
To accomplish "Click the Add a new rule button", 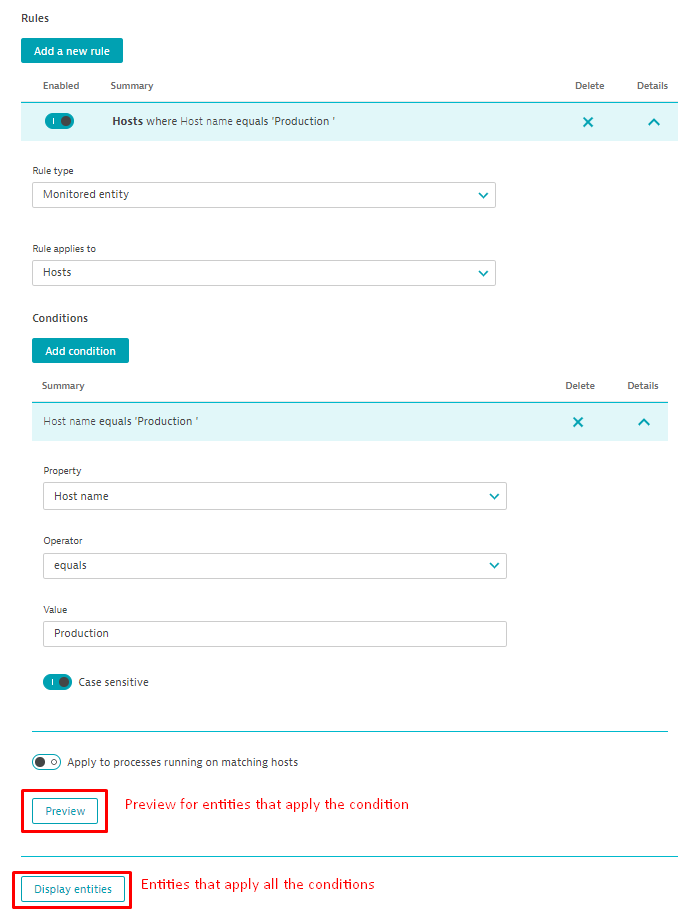I will click(x=72, y=51).
